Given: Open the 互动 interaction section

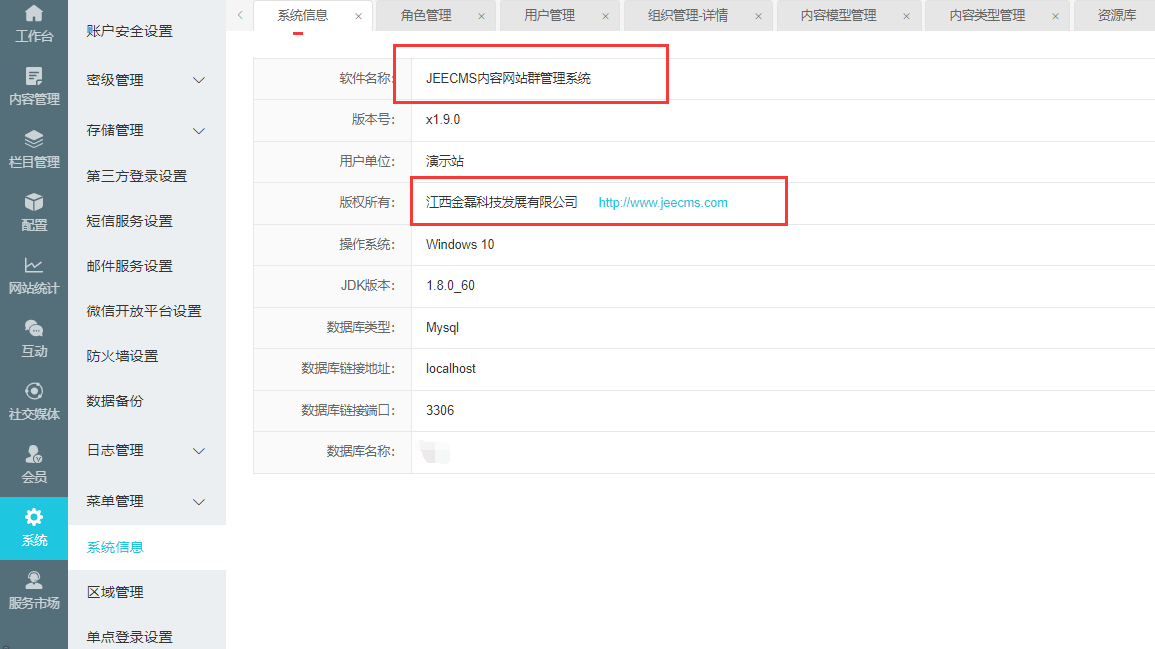Looking at the screenshot, I should [34, 339].
